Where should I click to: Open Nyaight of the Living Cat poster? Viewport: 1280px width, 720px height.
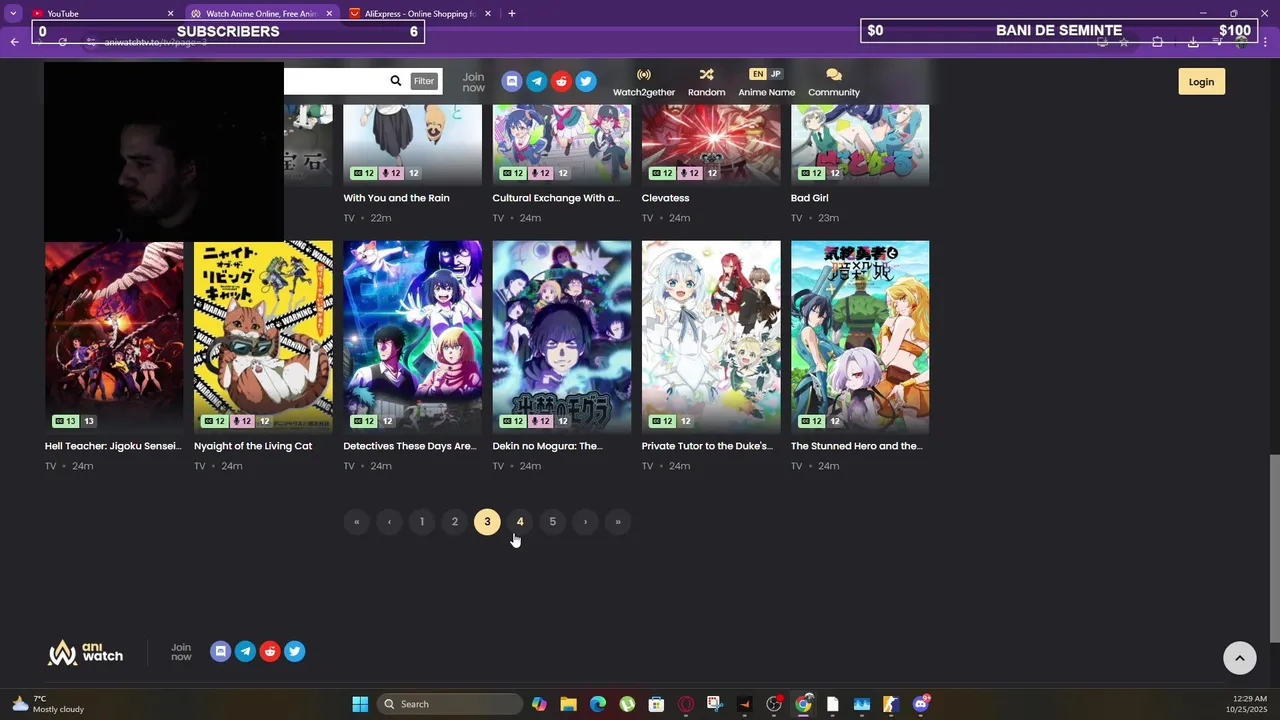263,336
